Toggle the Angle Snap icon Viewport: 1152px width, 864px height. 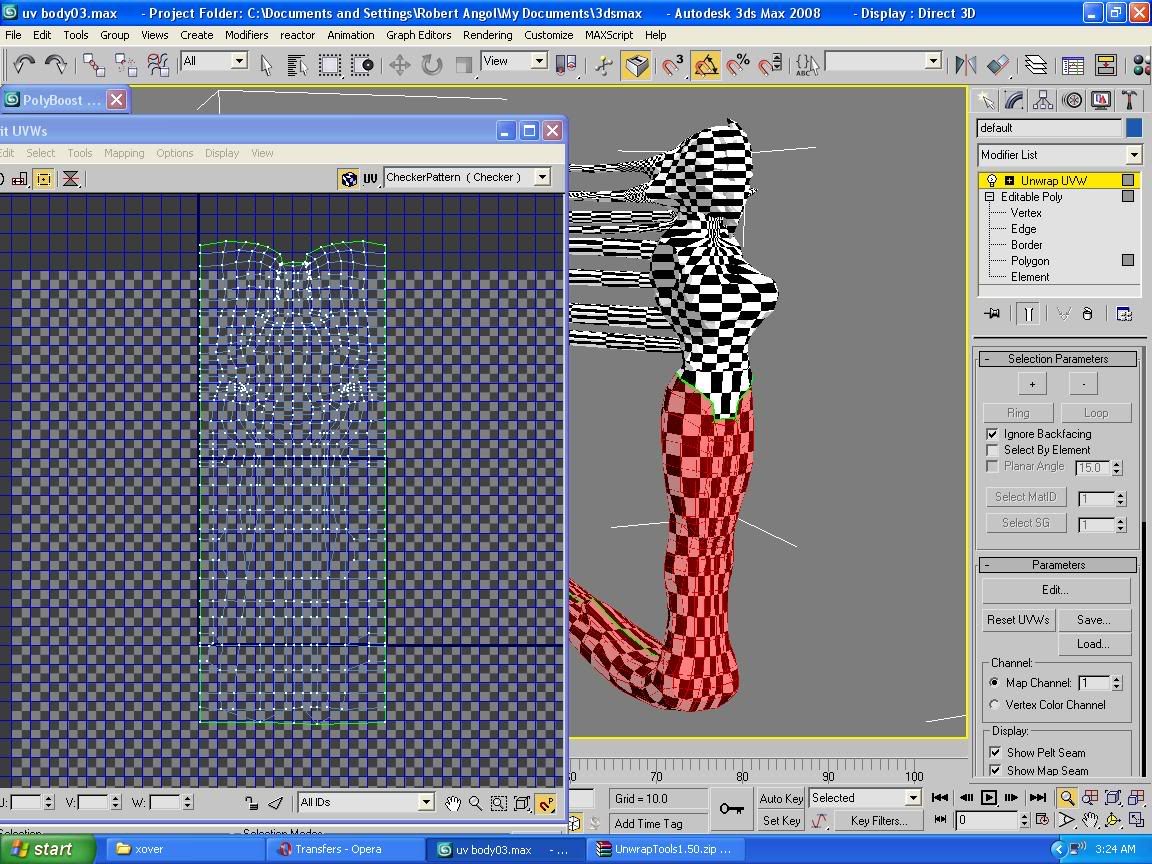pos(705,65)
